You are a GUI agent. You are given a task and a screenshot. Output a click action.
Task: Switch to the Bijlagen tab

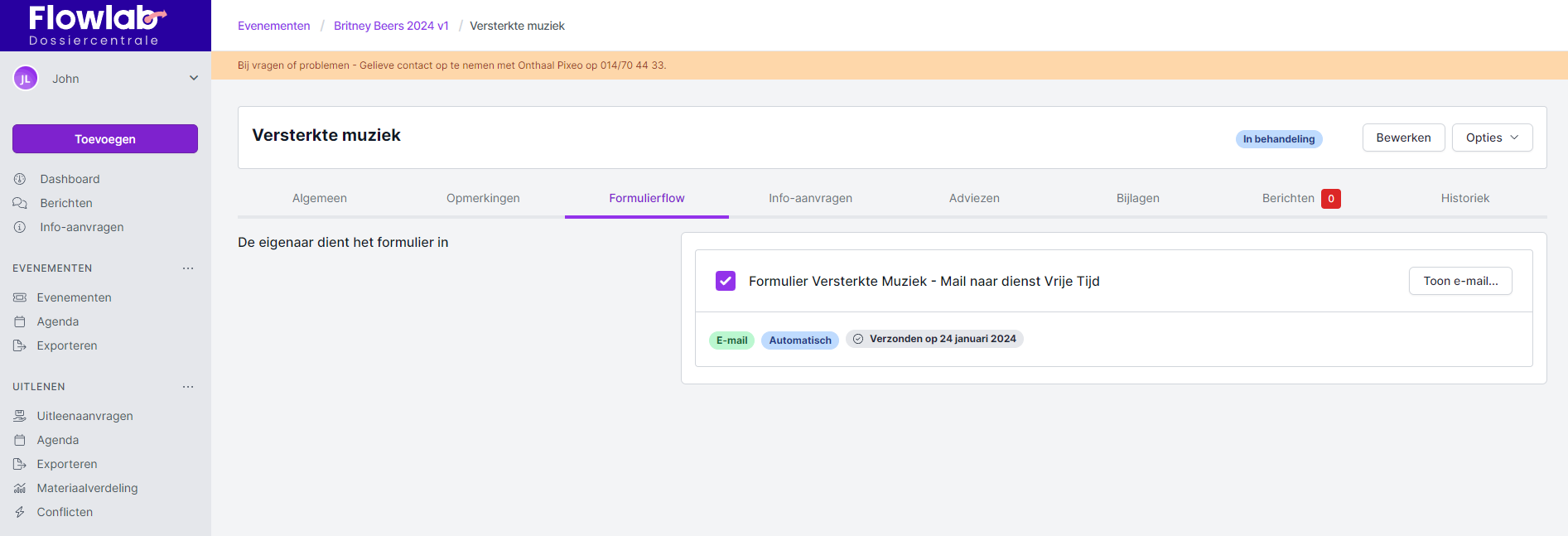point(1137,198)
